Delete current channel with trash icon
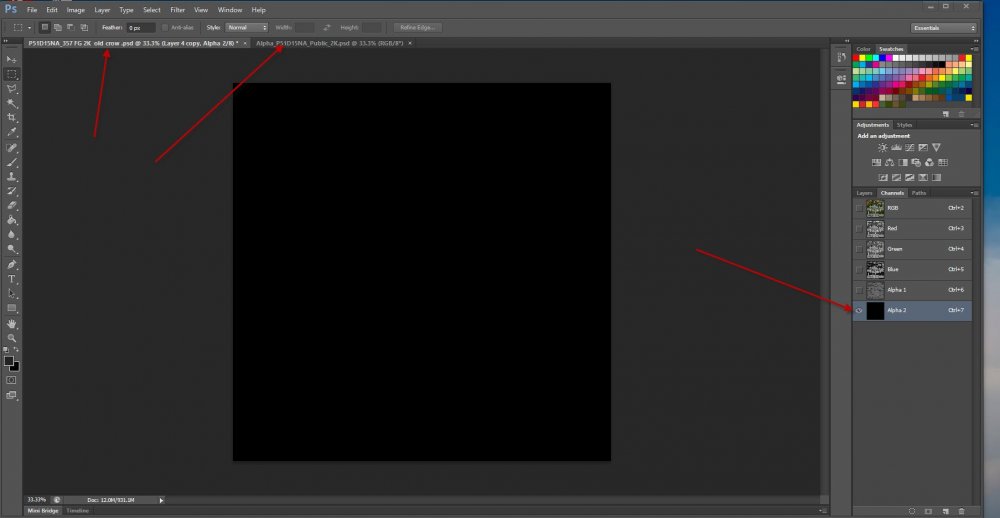 tap(960, 510)
